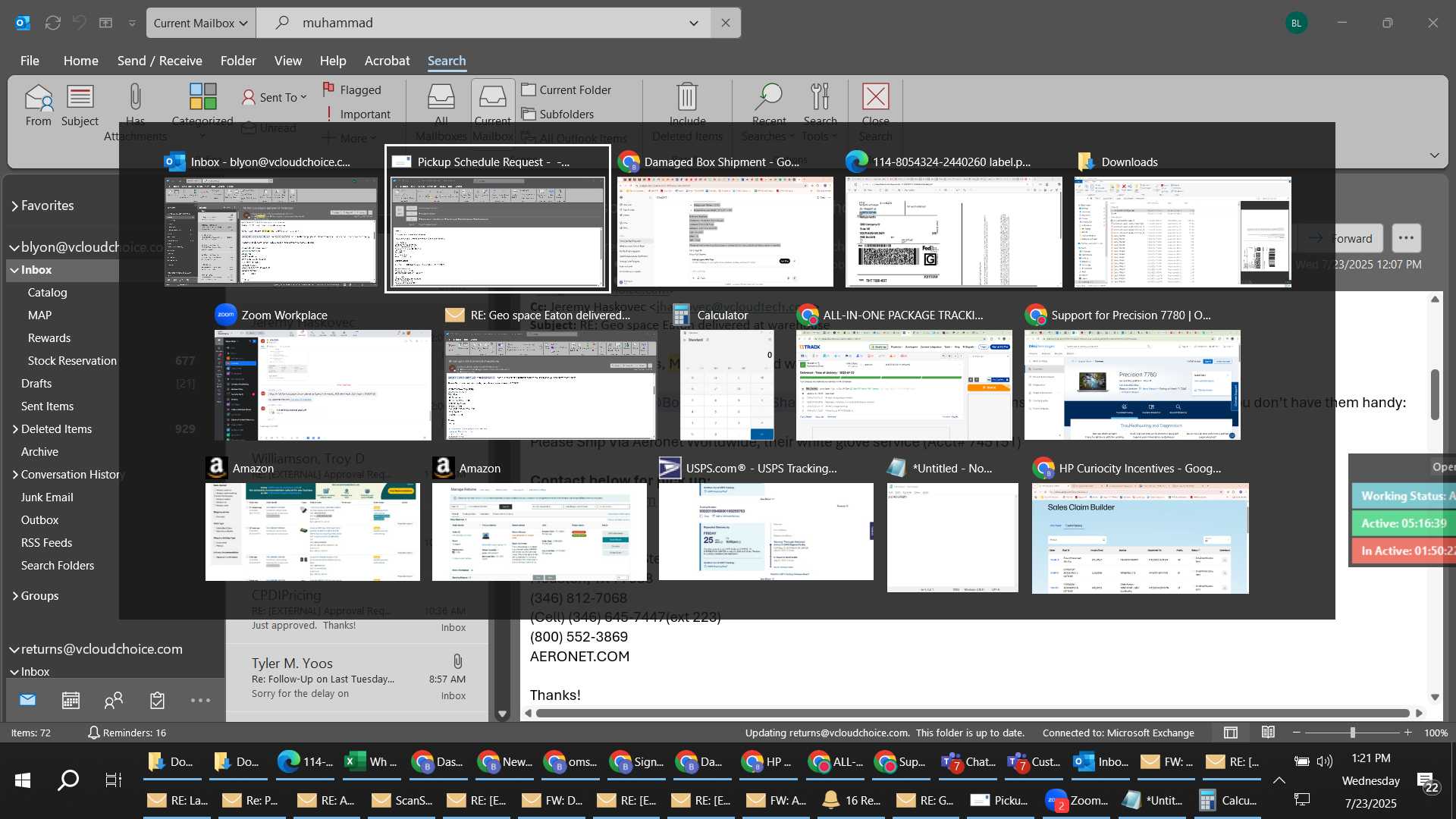Open the File menu

click(30, 61)
